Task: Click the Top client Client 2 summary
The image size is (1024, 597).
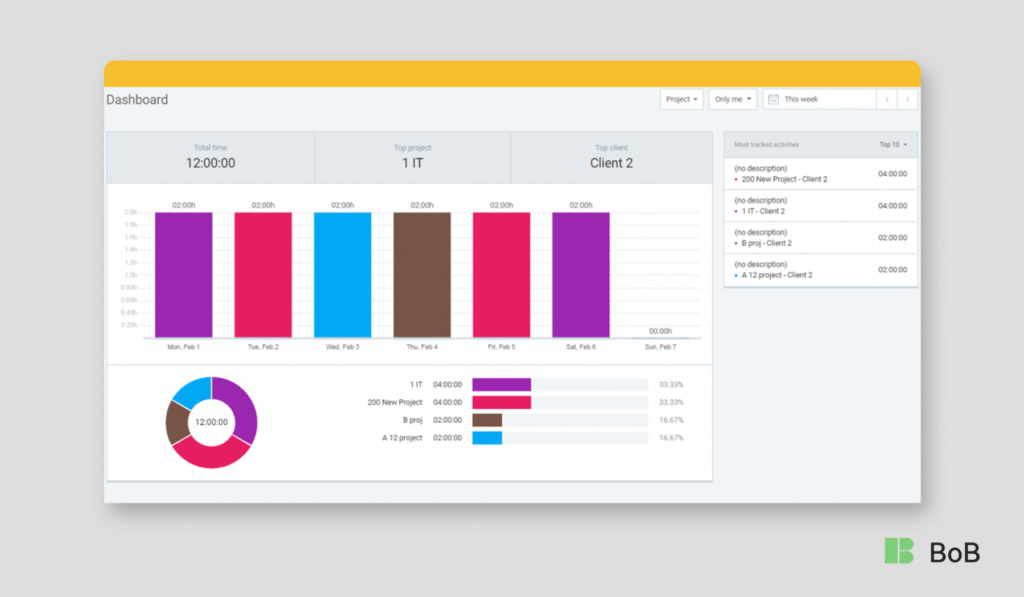Action: 611,157
